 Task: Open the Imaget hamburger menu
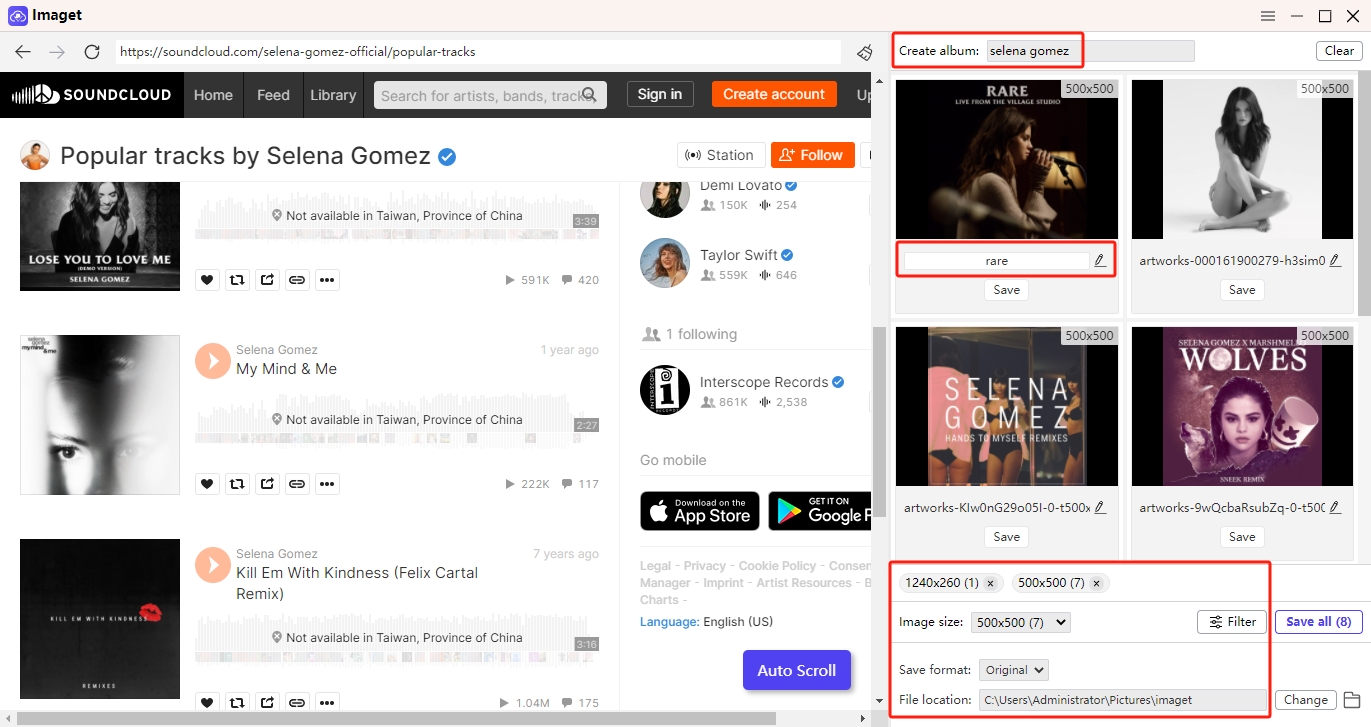1268,16
